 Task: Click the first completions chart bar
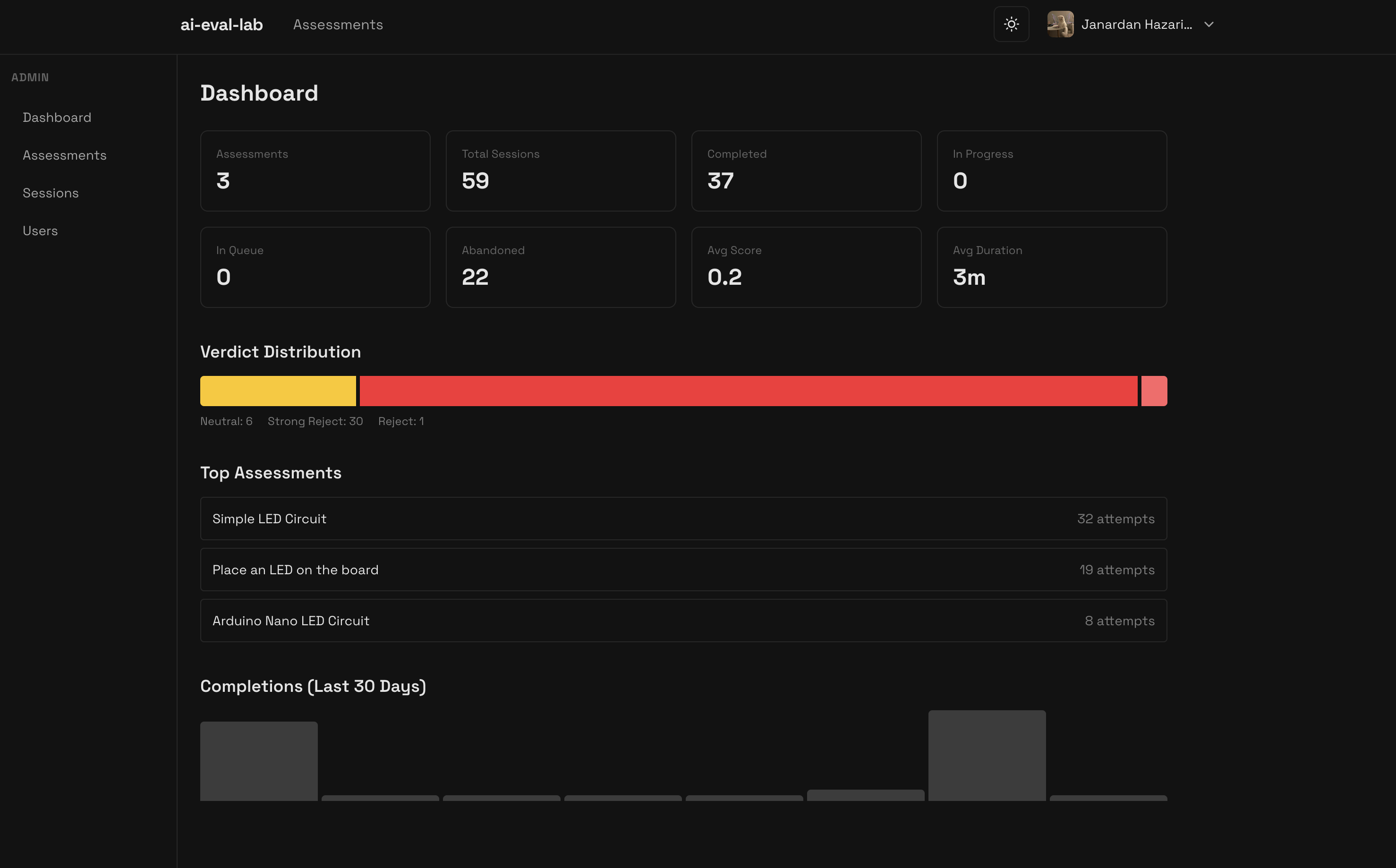click(258, 761)
